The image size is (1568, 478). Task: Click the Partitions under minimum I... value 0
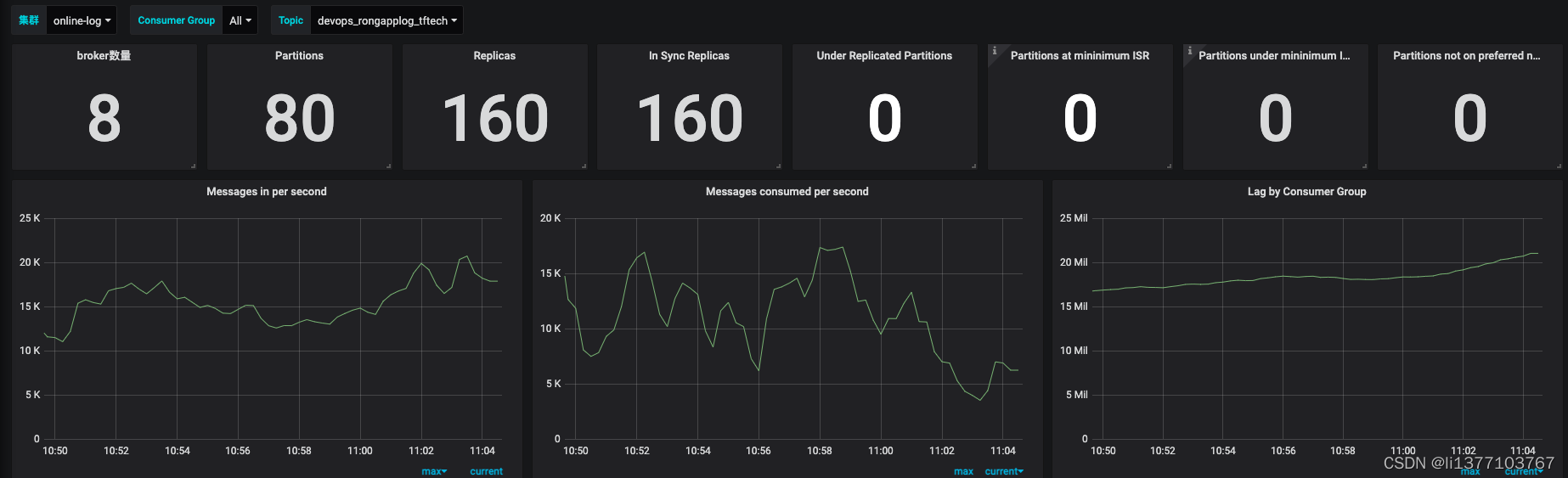click(x=1275, y=118)
